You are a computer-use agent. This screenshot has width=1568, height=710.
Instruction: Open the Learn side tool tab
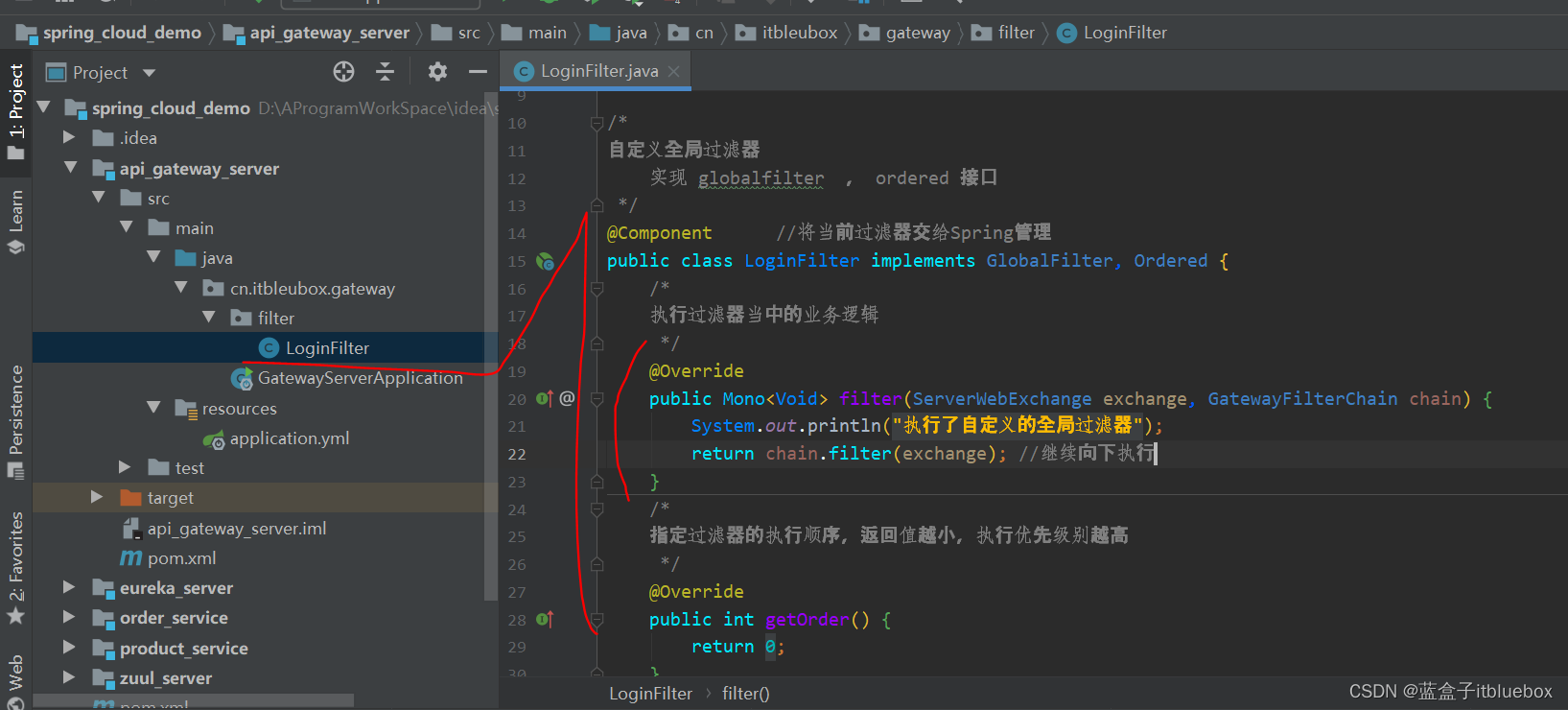(x=15, y=222)
